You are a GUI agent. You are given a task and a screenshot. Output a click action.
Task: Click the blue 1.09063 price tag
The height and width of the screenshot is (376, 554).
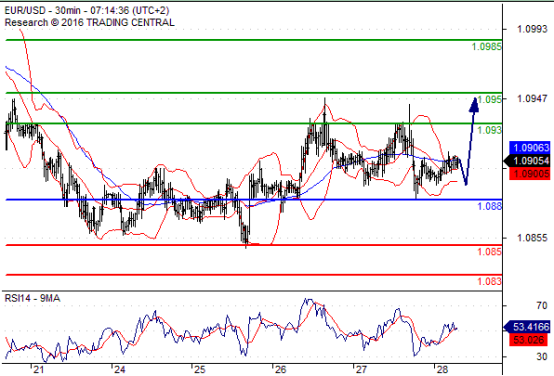530,147
